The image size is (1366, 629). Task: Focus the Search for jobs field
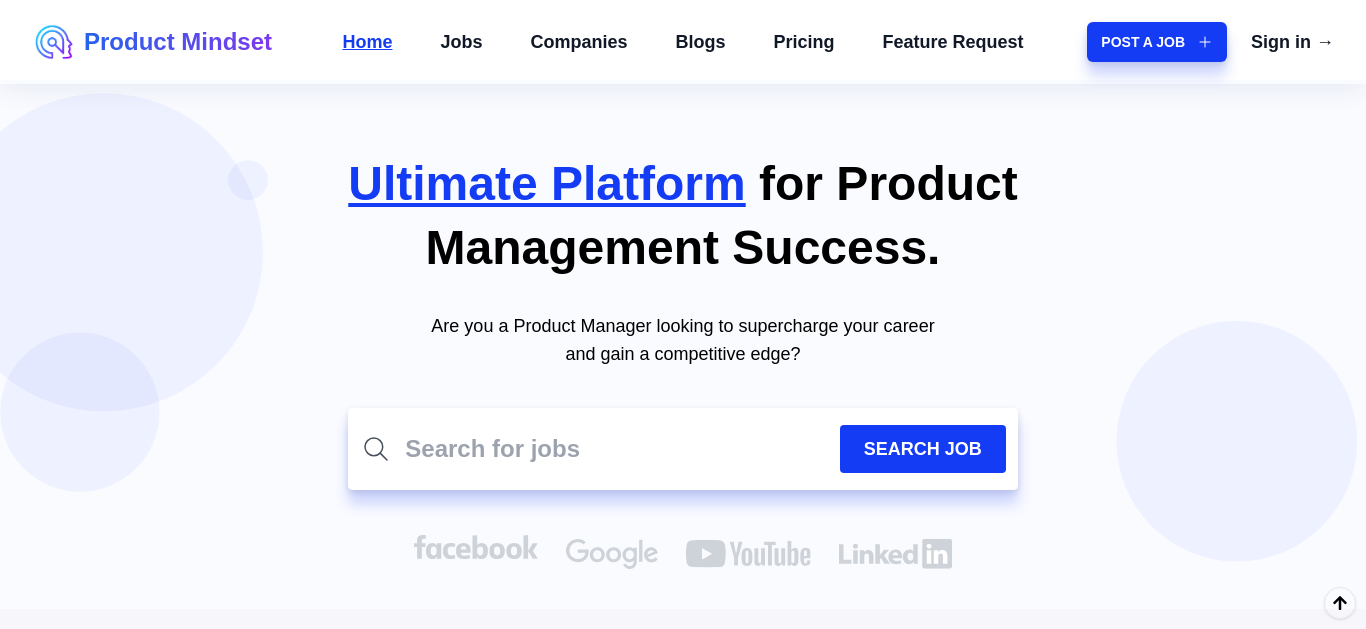point(615,449)
